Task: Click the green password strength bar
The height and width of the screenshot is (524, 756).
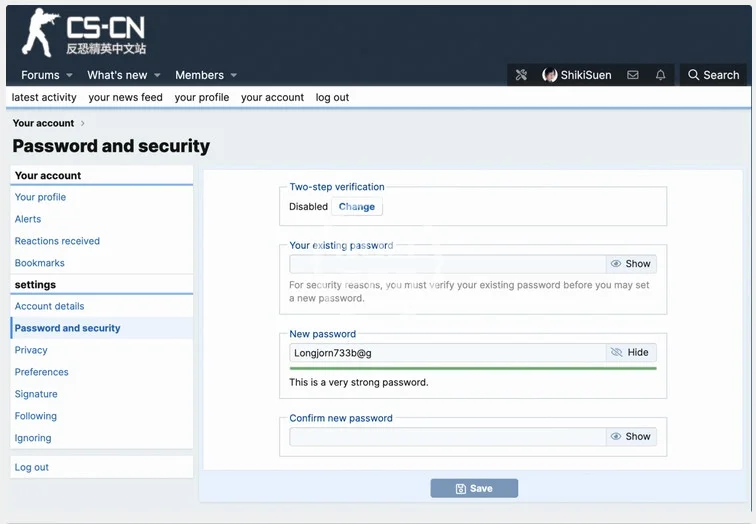Action: point(472,368)
